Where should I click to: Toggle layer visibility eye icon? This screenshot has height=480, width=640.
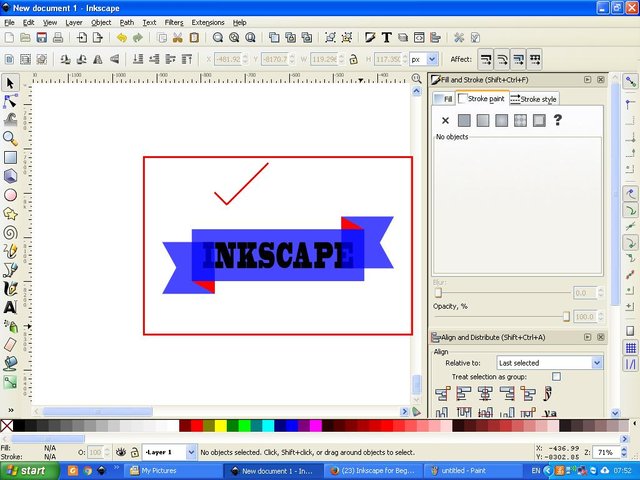120,452
